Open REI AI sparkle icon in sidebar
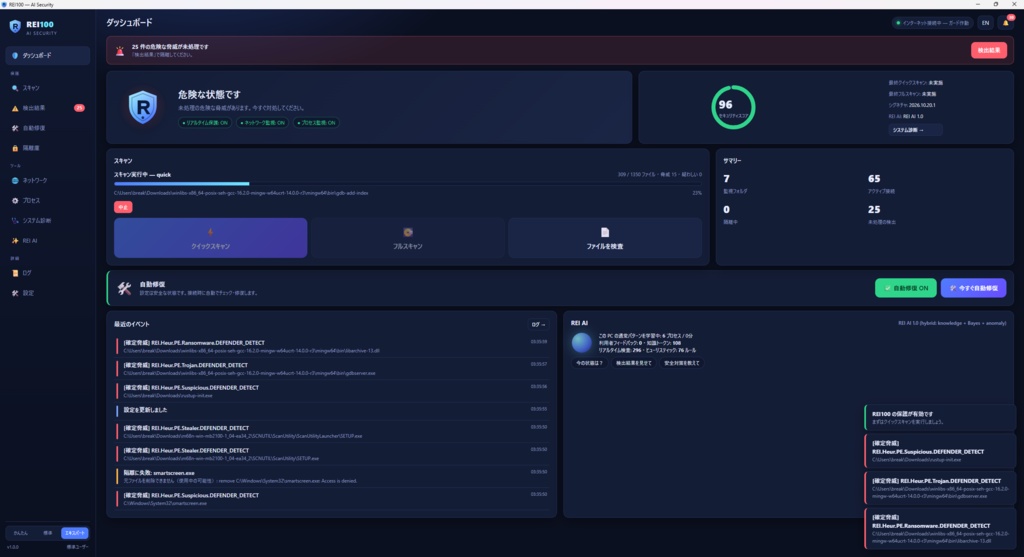1024x557 pixels. pyautogui.click(x=15, y=241)
